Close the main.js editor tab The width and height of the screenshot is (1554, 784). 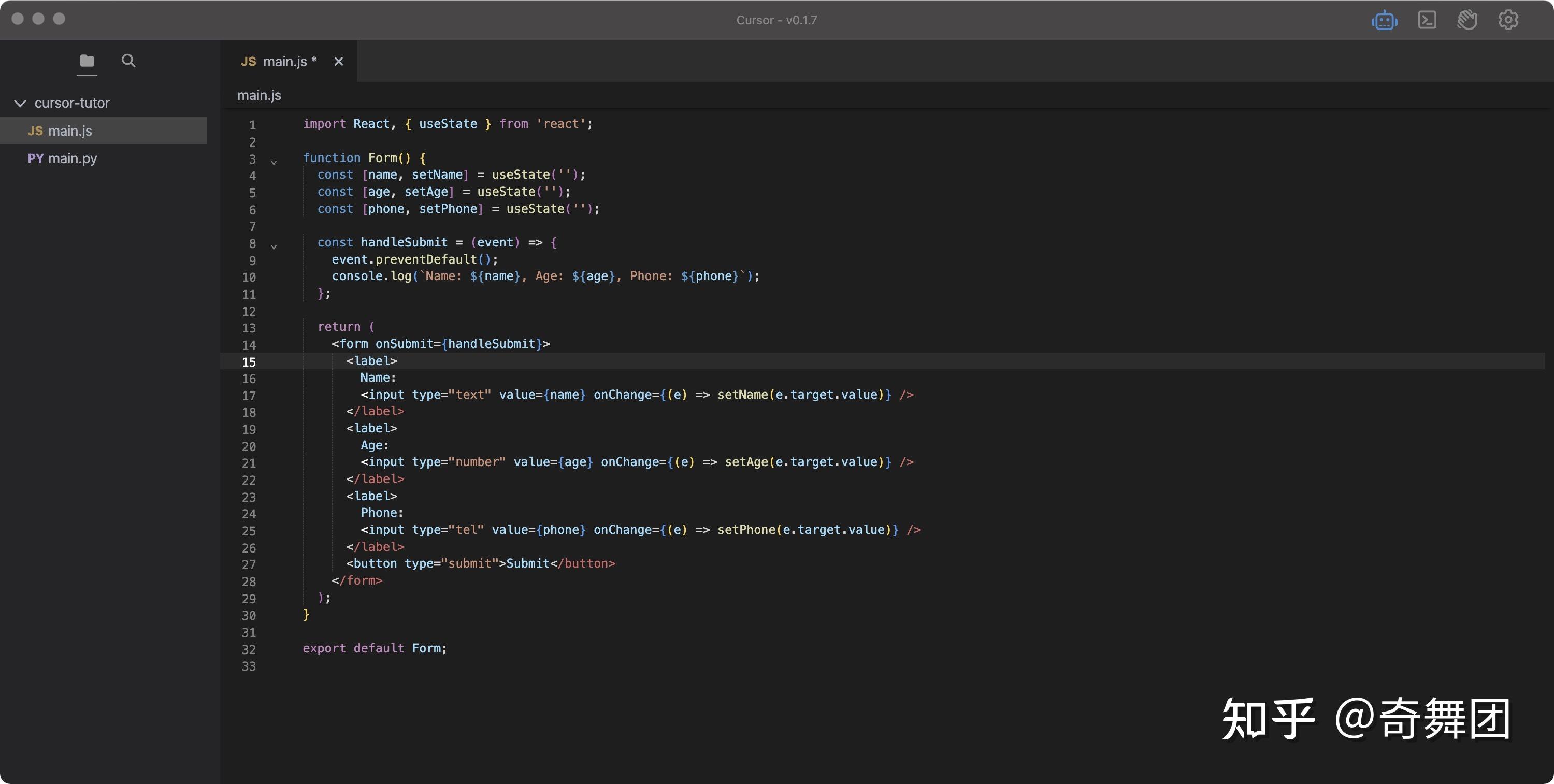(338, 62)
